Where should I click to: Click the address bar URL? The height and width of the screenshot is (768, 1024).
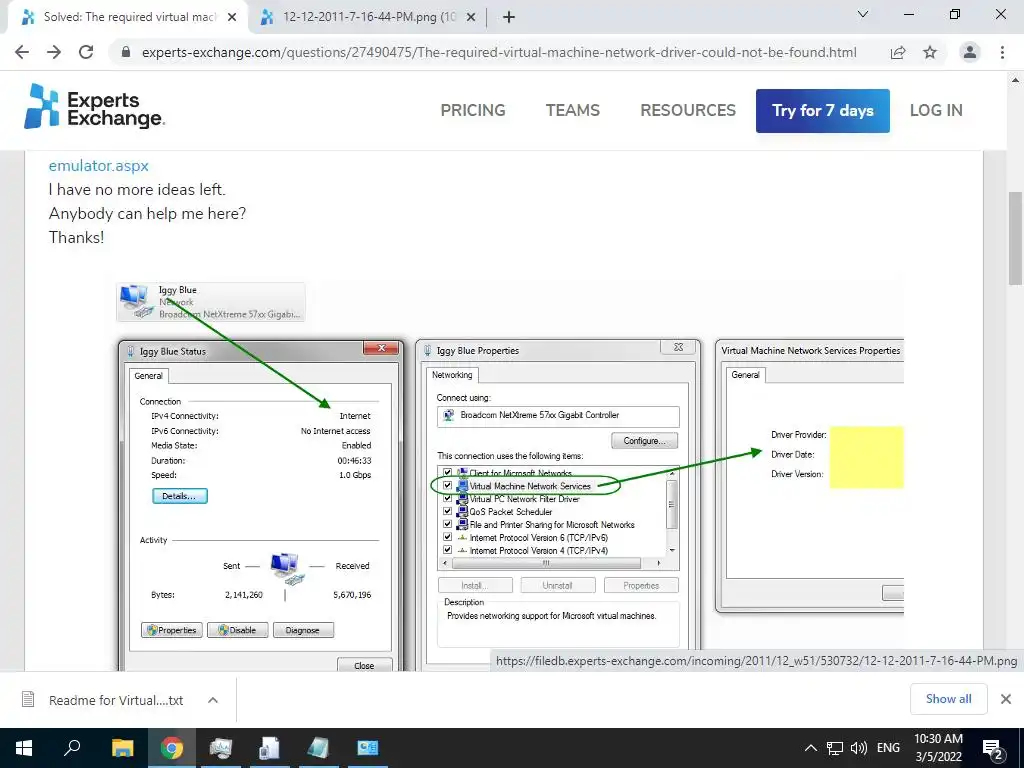click(x=499, y=52)
